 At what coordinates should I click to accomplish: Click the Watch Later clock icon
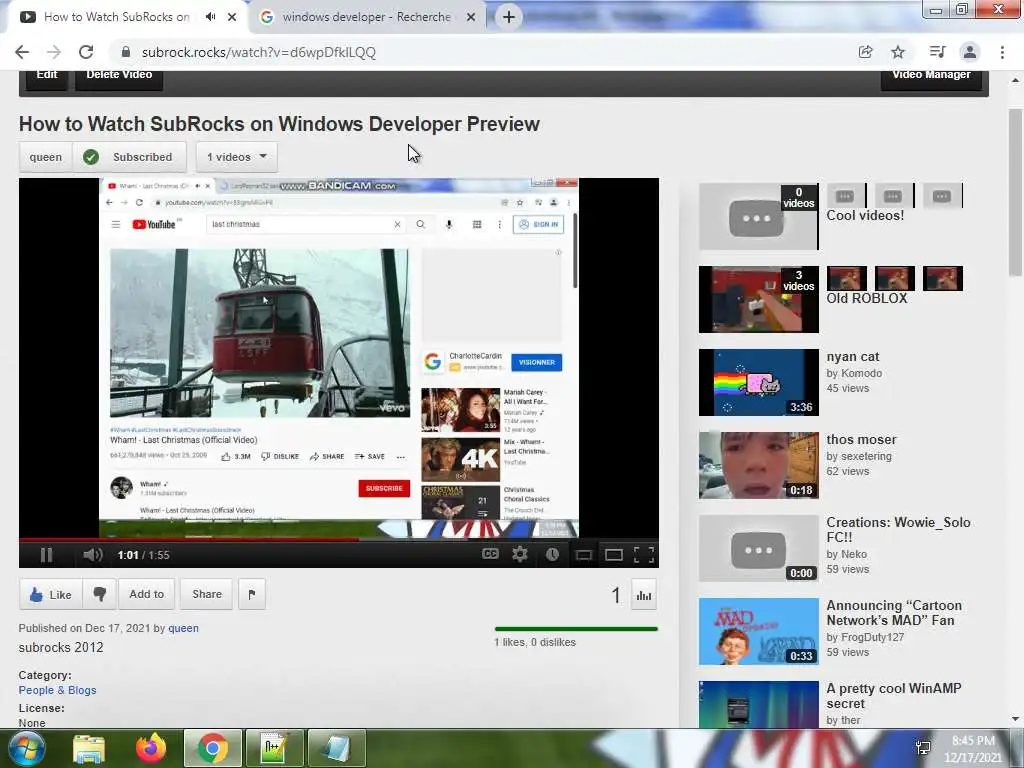[x=552, y=554]
